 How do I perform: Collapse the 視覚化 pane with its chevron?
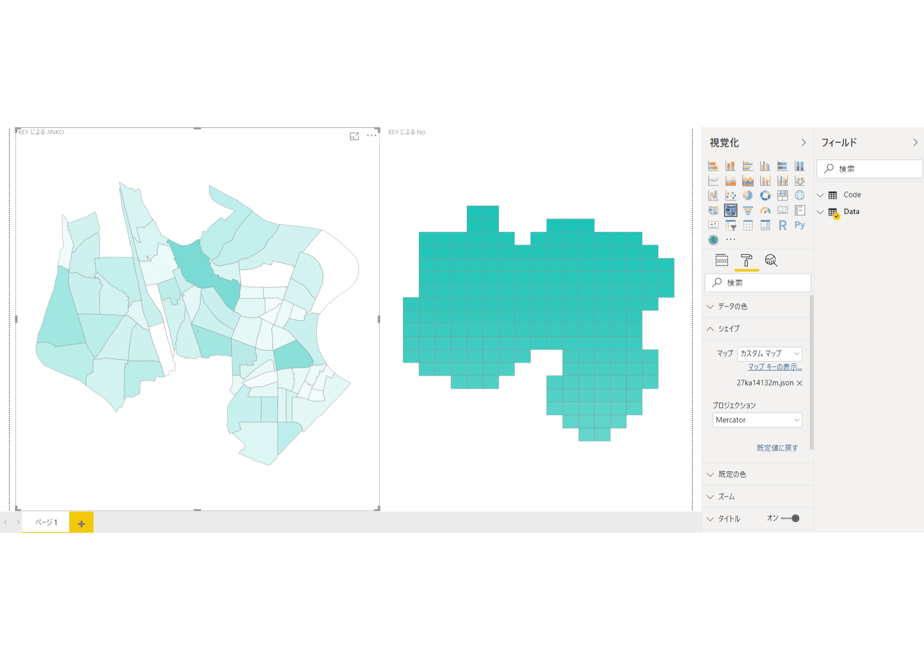click(803, 143)
